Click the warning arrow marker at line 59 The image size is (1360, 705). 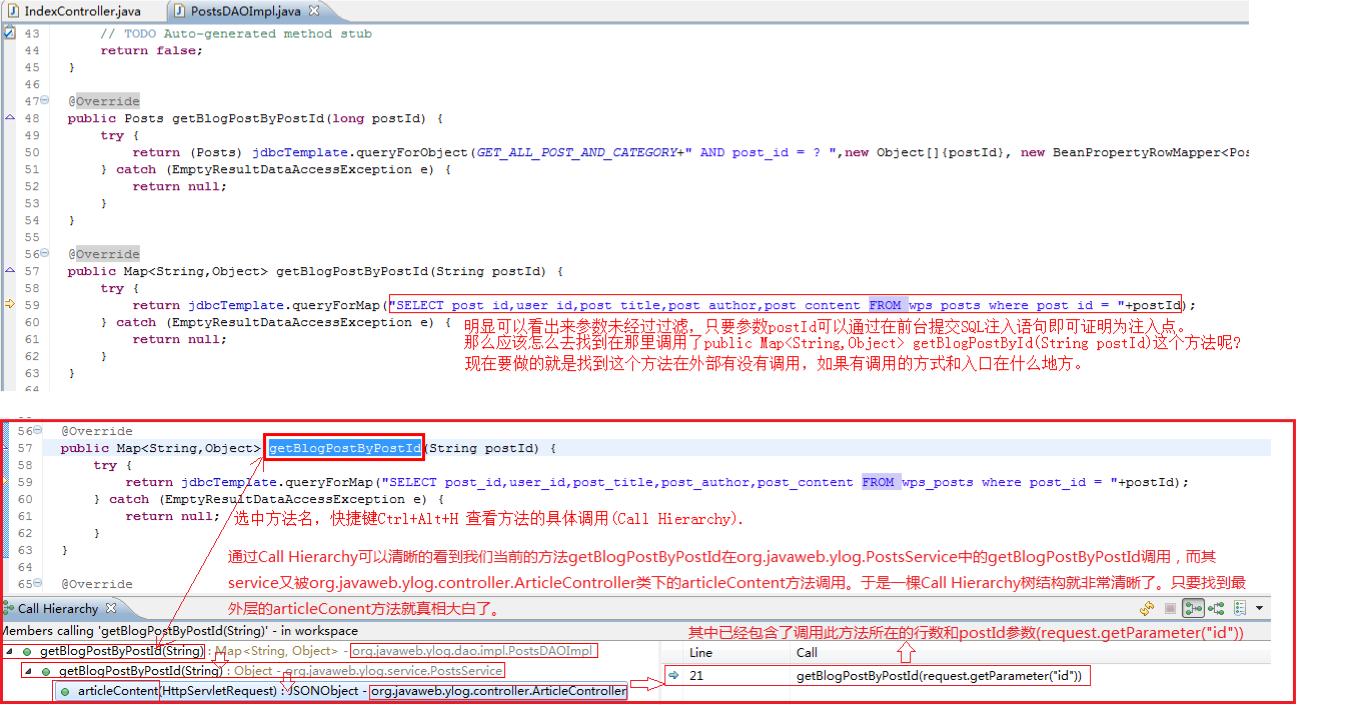pyautogui.click(x=9, y=305)
